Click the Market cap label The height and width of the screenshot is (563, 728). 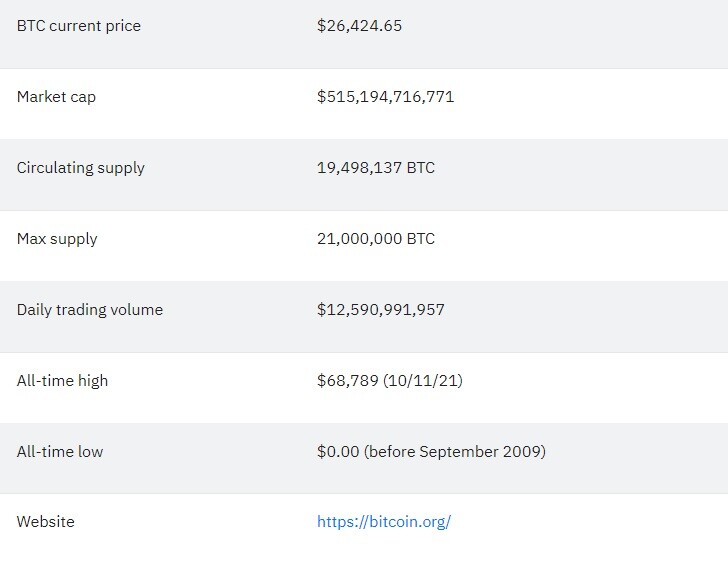pos(56,97)
